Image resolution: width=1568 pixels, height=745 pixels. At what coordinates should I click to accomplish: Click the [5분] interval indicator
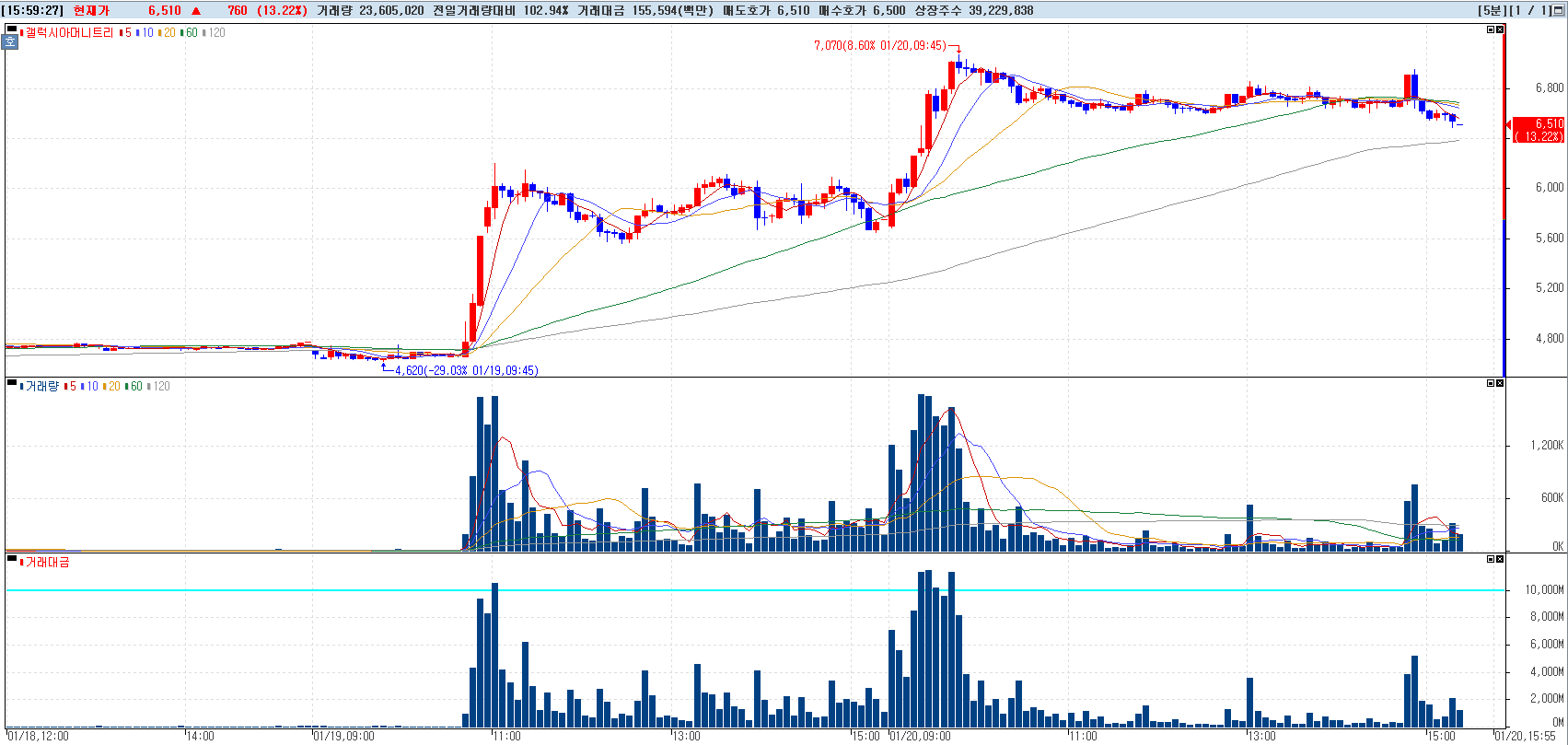[1492, 10]
